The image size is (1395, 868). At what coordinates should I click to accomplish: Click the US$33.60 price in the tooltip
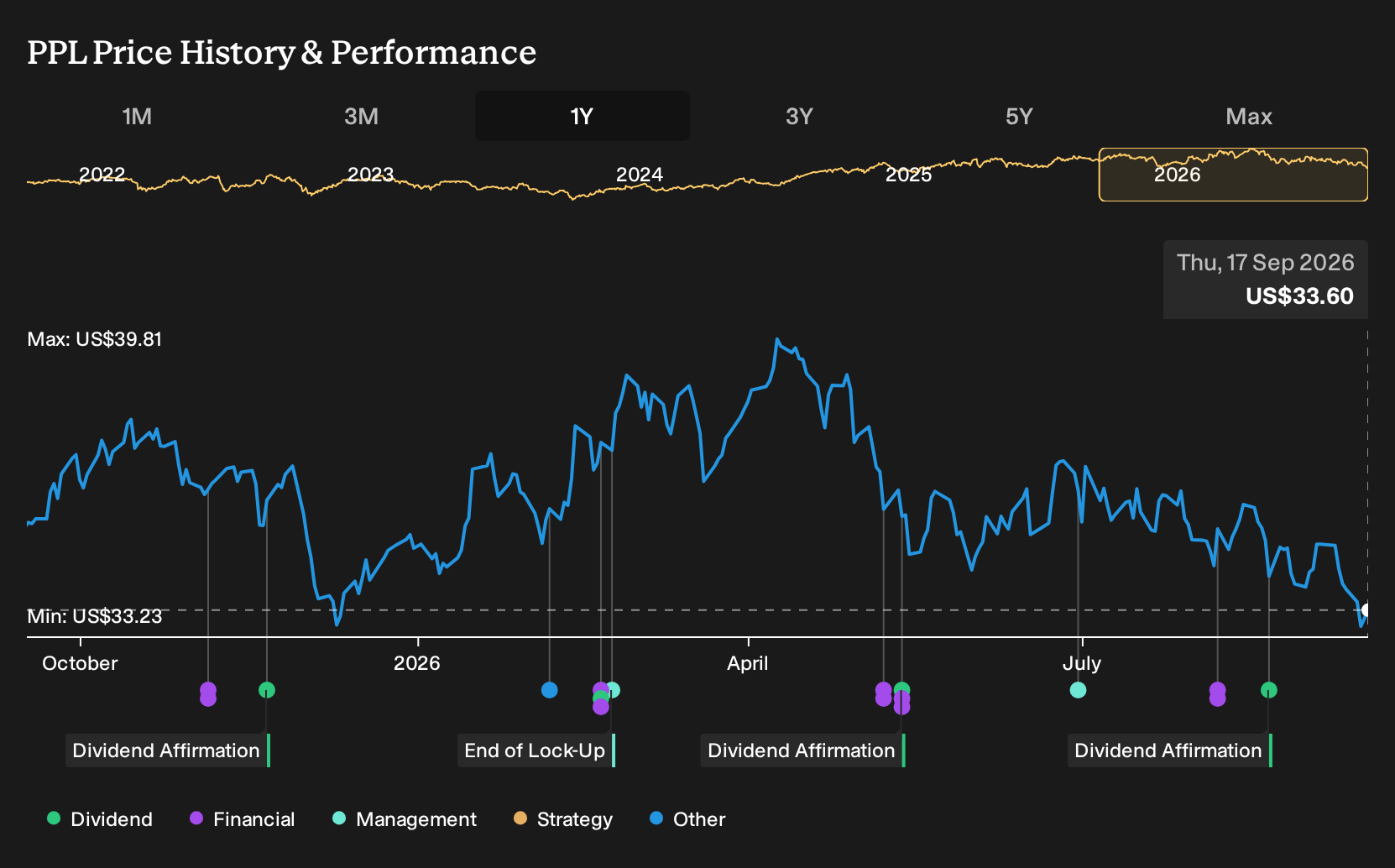click(x=1299, y=296)
